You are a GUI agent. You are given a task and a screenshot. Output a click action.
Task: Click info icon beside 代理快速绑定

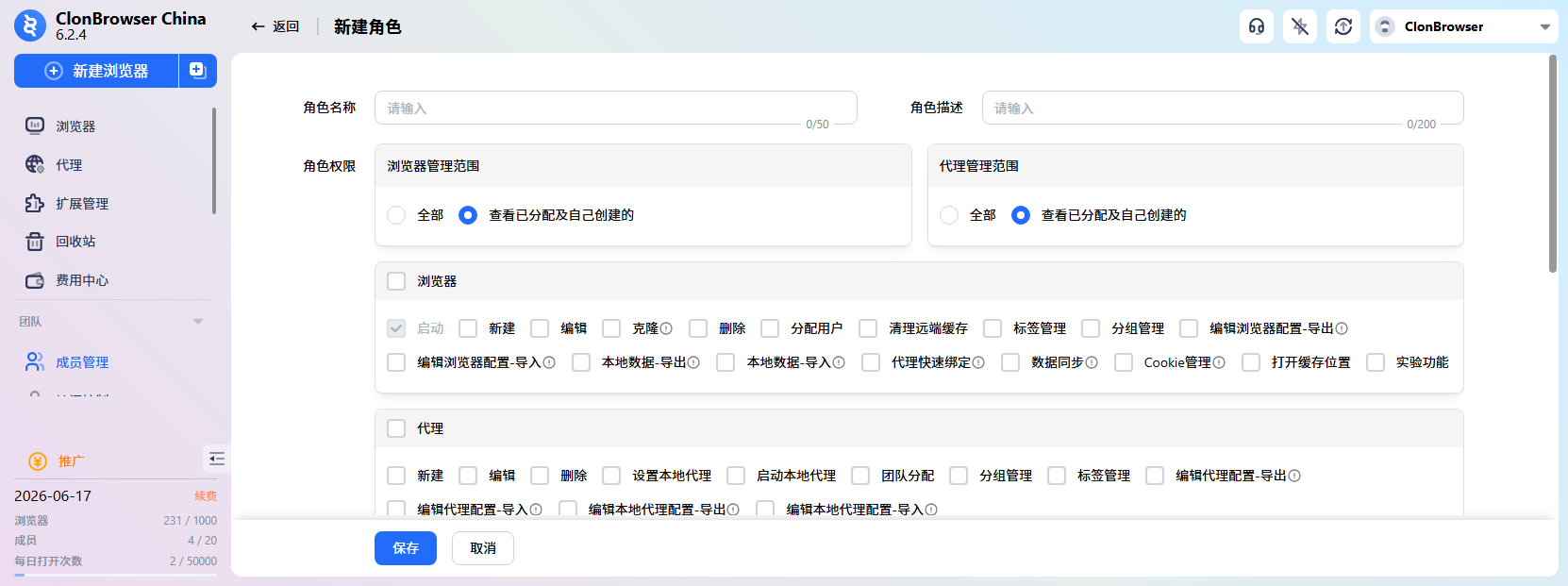[978, 362]
